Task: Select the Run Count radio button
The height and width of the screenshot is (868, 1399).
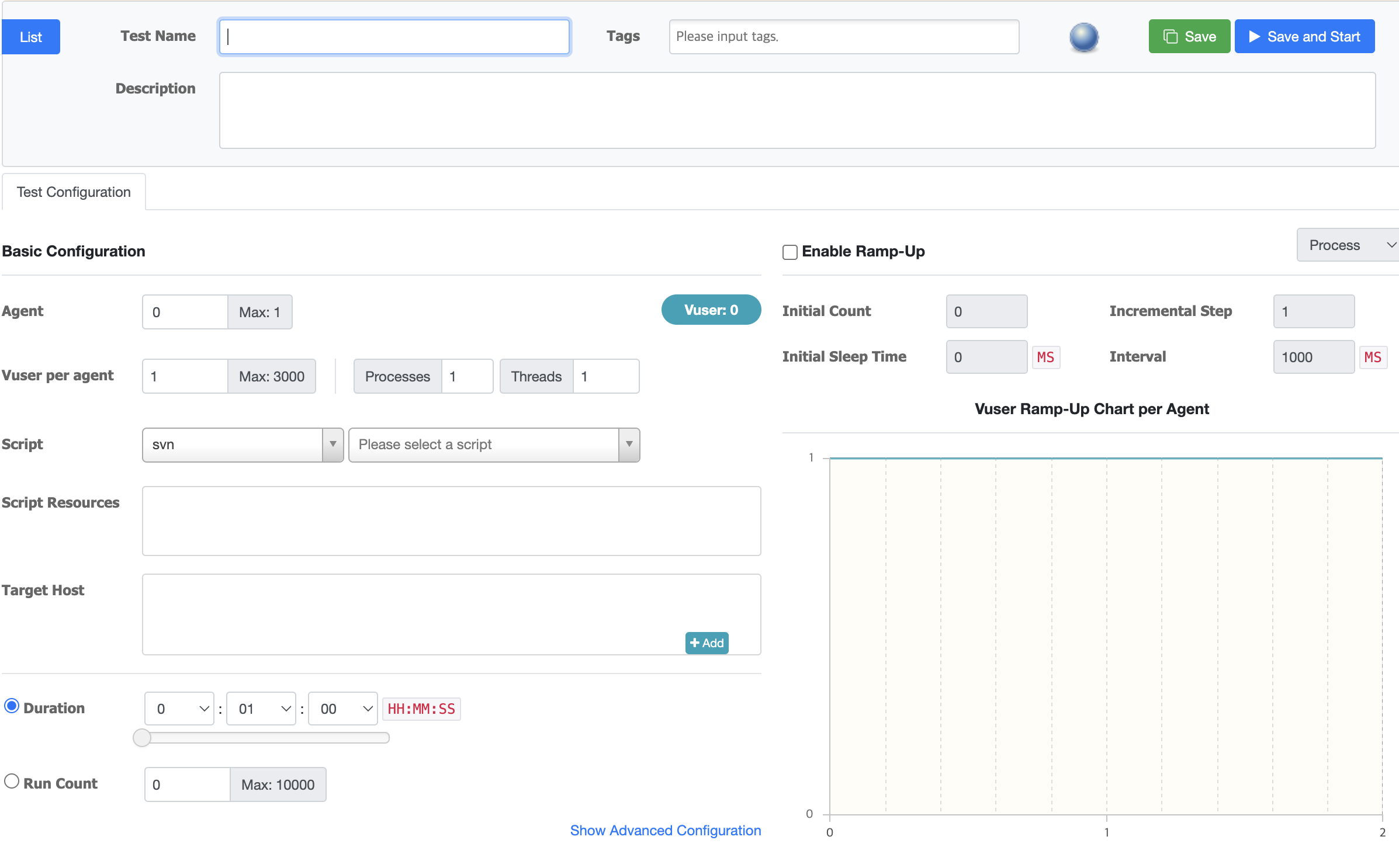Action: click(12, 782)
